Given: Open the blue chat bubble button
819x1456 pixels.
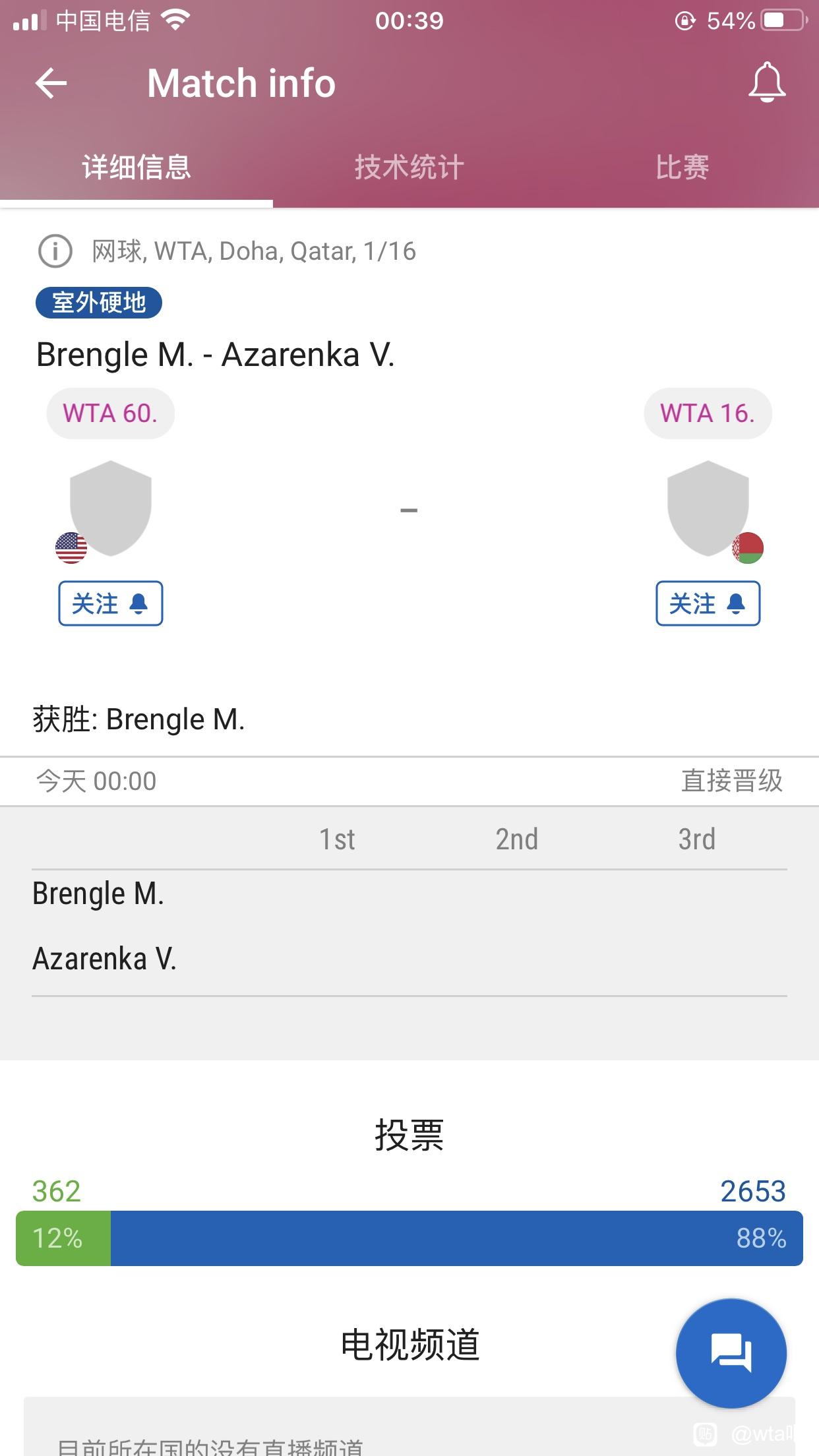Looking at the screenshot, I should click(731, 1353).
